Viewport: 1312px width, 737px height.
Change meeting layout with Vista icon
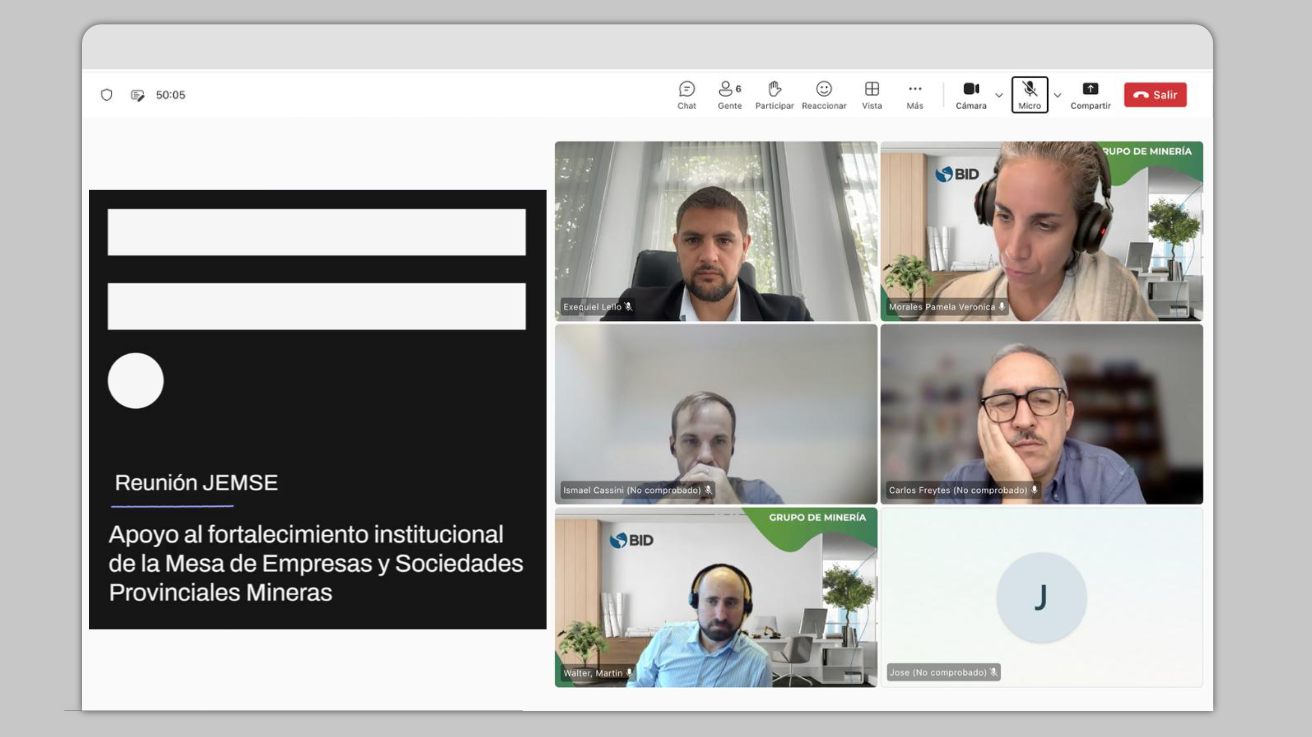(x=872, y=94)
